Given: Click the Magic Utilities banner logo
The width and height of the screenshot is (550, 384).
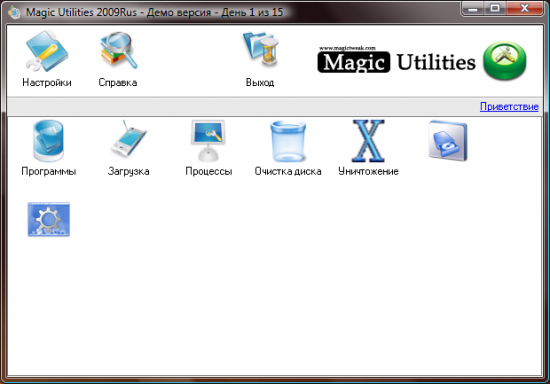Looking at the screenshot, I should coord(396,60).
